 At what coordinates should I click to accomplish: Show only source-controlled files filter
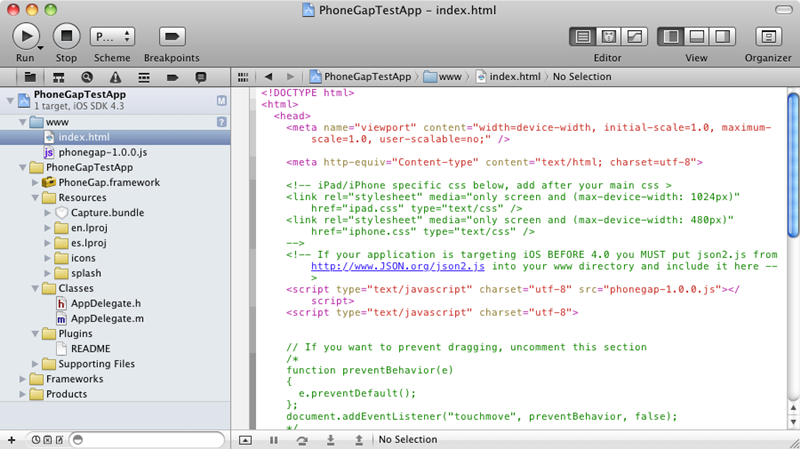(47, 440)
